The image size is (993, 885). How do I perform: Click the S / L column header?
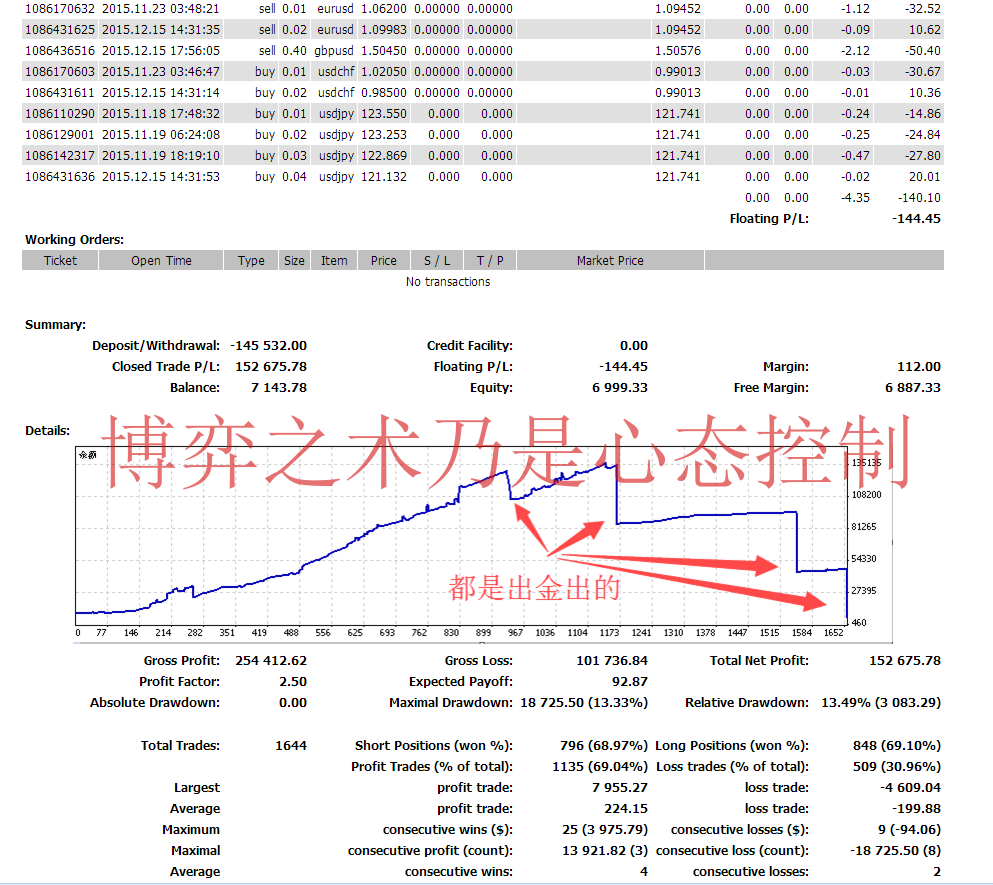(x=436, y=261)
